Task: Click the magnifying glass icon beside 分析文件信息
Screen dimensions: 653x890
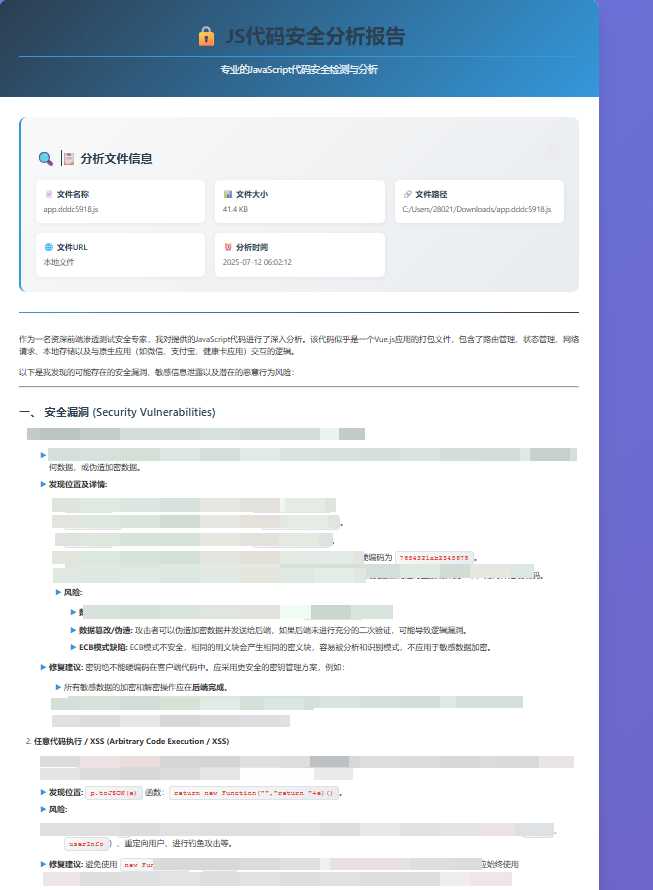Action: (45, 158)
